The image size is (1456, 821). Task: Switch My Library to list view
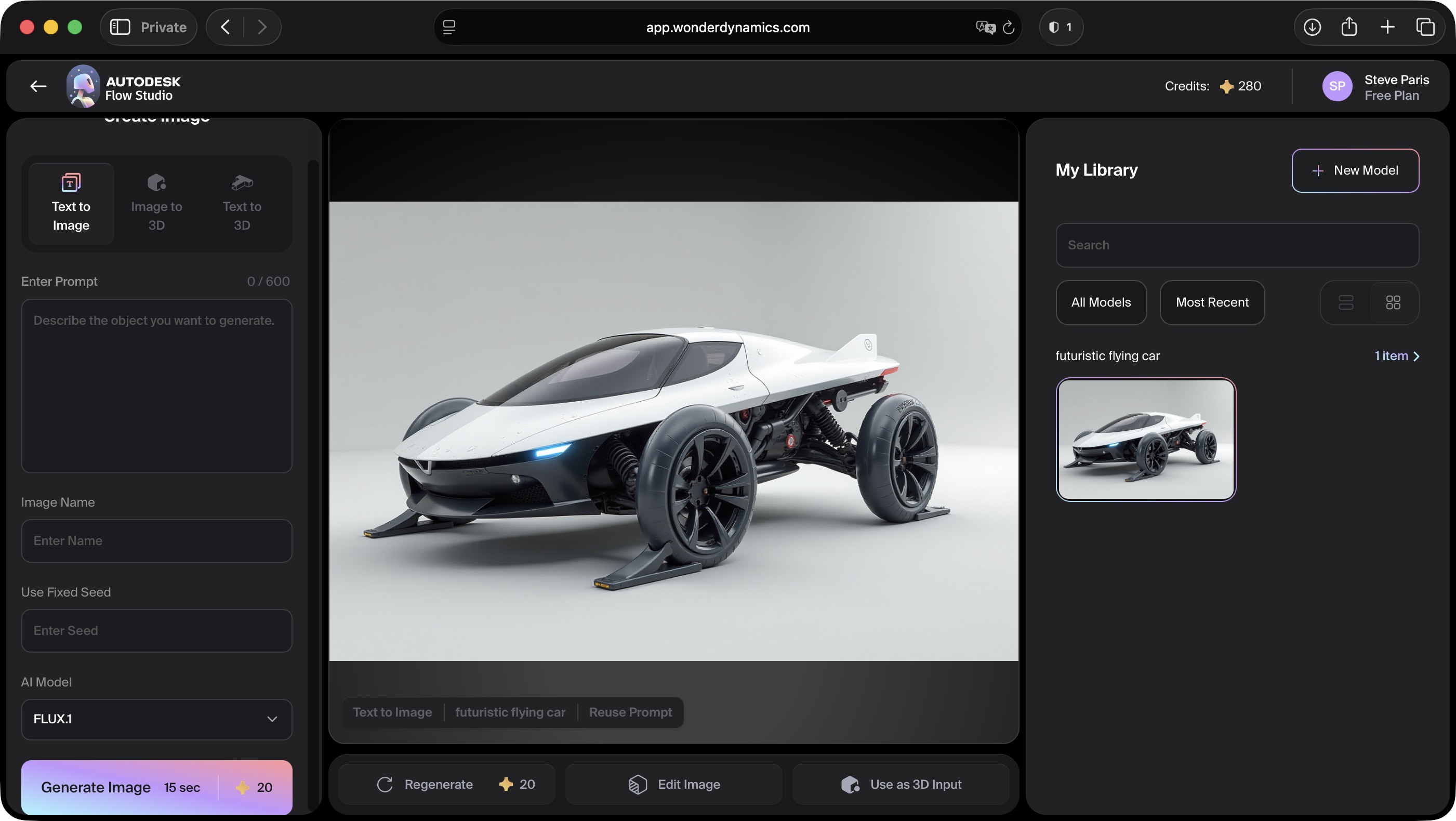point(1347,302)
